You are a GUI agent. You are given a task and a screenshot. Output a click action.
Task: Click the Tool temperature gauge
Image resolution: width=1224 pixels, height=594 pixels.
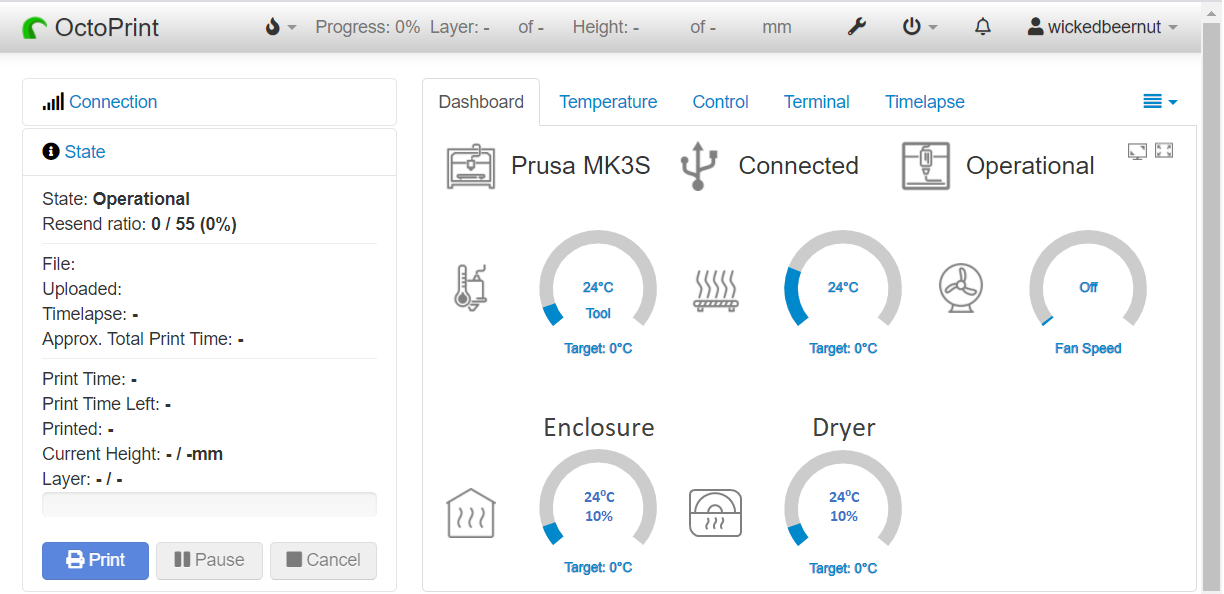(598, 287)
